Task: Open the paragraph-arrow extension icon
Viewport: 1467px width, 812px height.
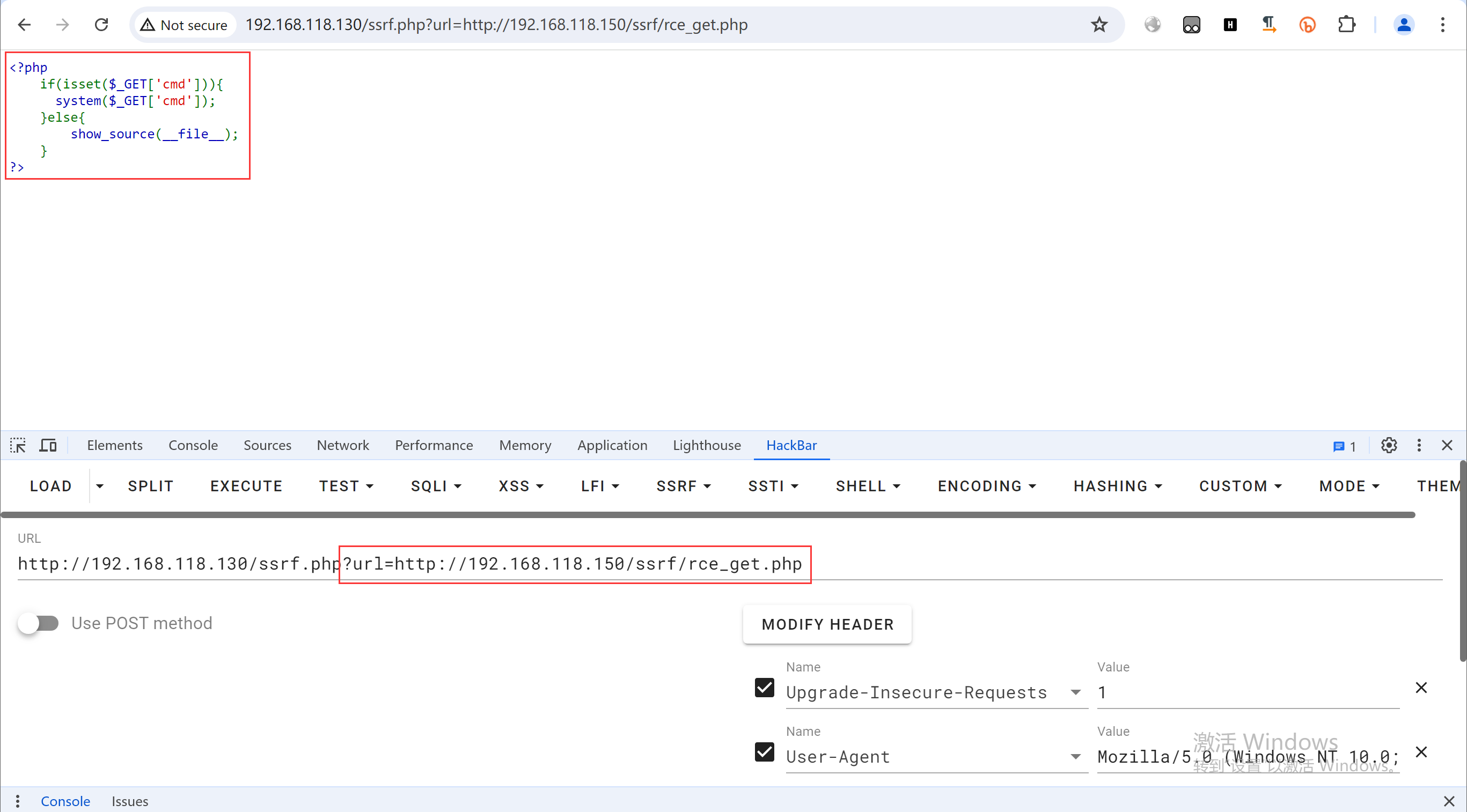Action: (1269, 25)
